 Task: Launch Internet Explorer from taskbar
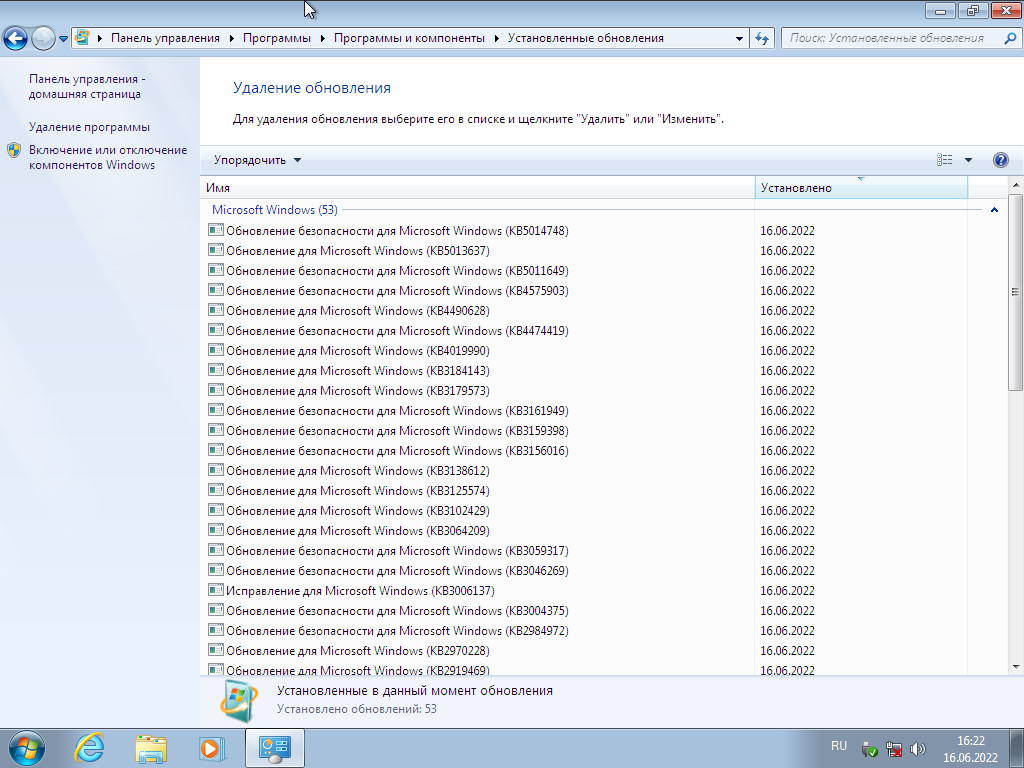(x=89, y=748)
